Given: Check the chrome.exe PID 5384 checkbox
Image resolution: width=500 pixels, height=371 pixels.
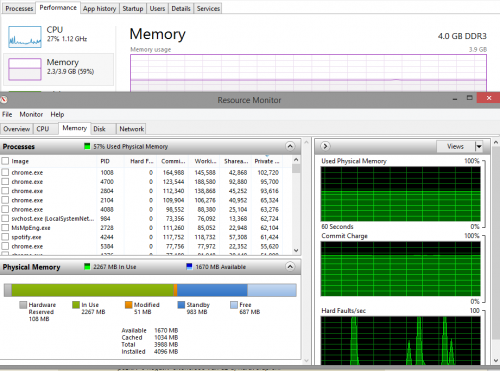Looking at the screenshot, I should pos(5,246).
